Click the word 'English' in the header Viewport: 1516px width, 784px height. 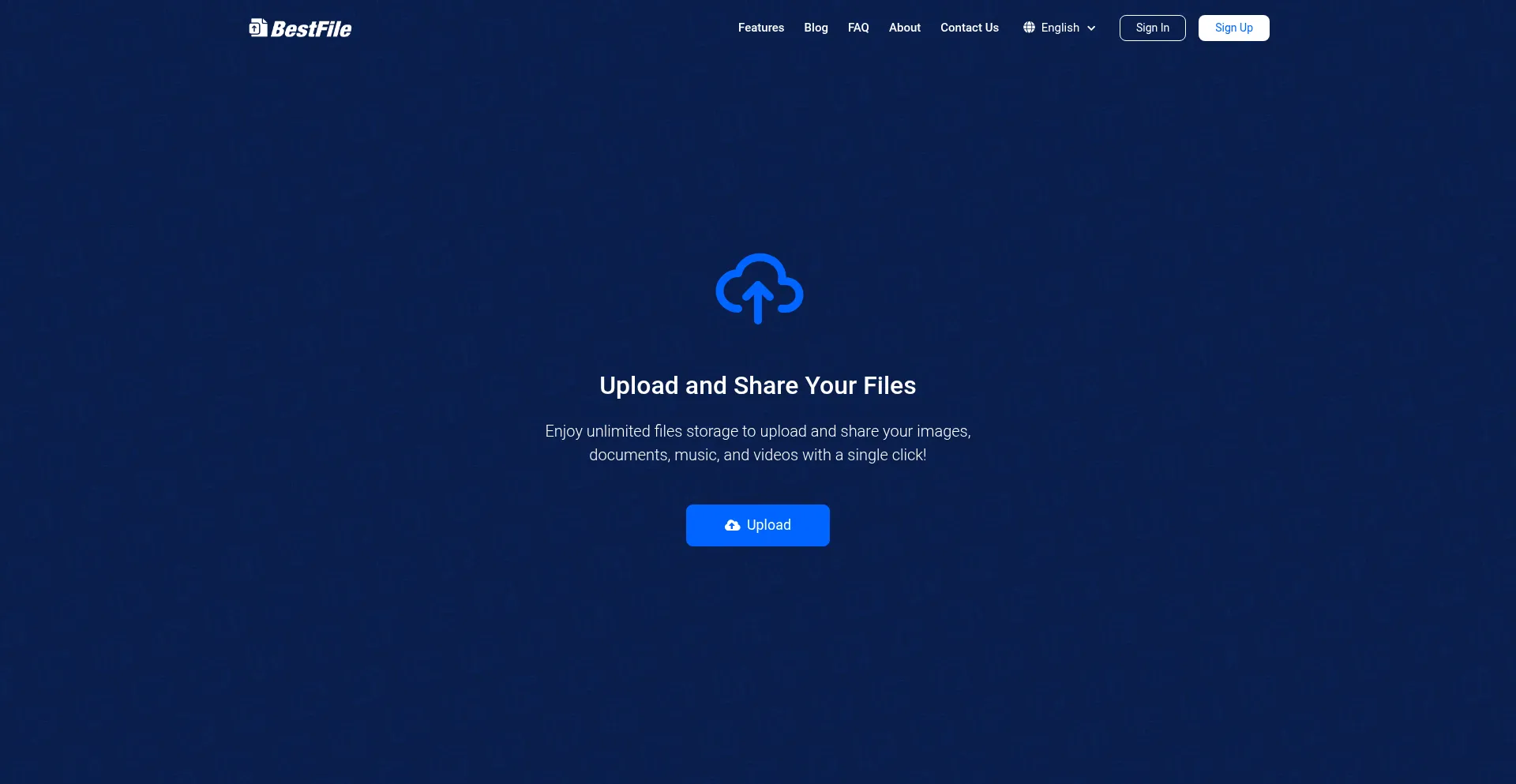pyautogui.click(x=1060, y=28)
